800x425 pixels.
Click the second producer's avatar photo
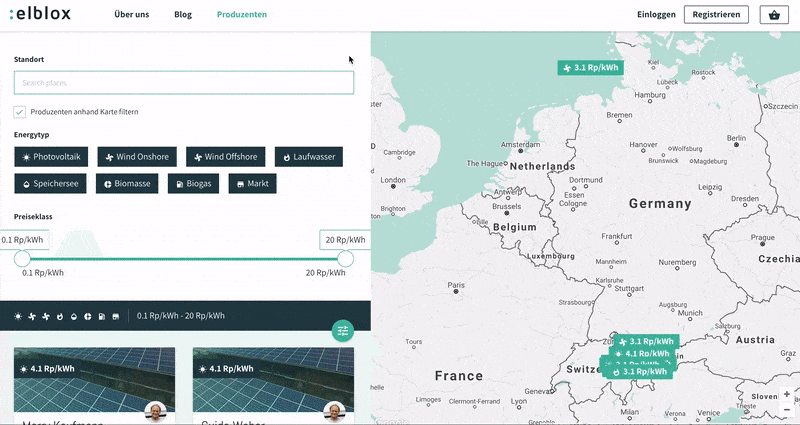(x=335, y=412)
